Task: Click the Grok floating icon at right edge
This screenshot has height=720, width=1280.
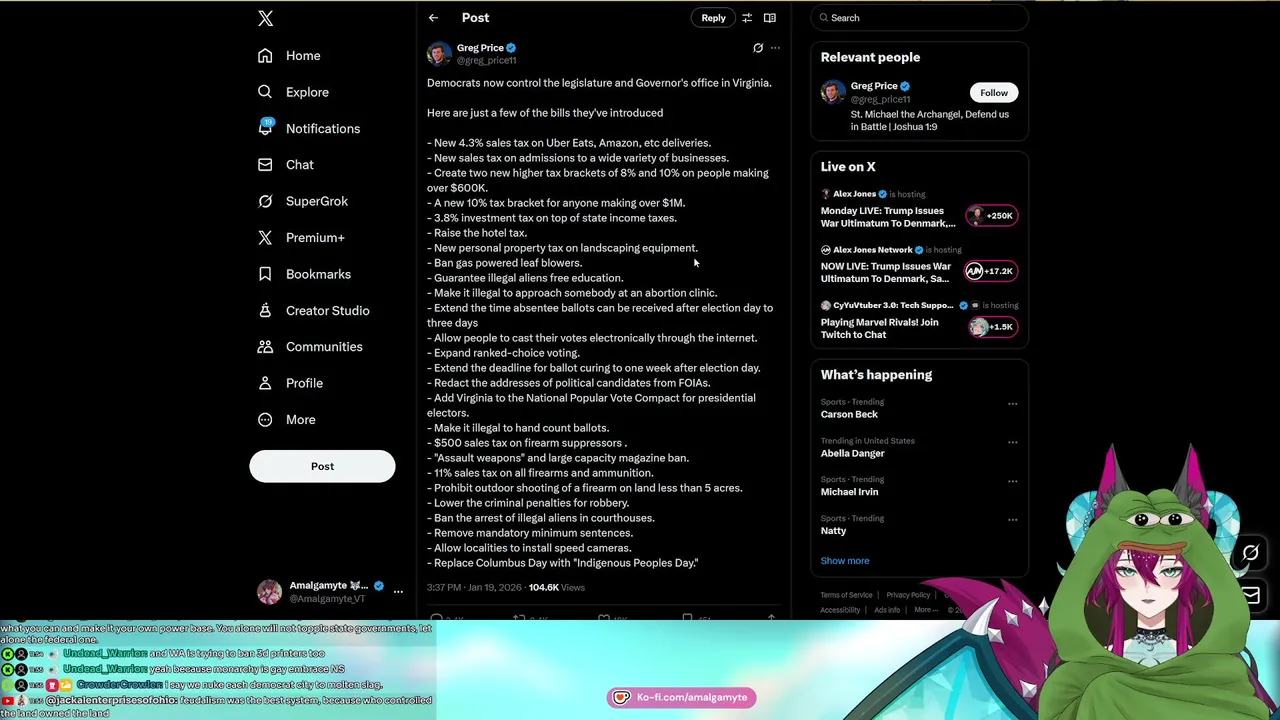Action: click(1250, 553)
